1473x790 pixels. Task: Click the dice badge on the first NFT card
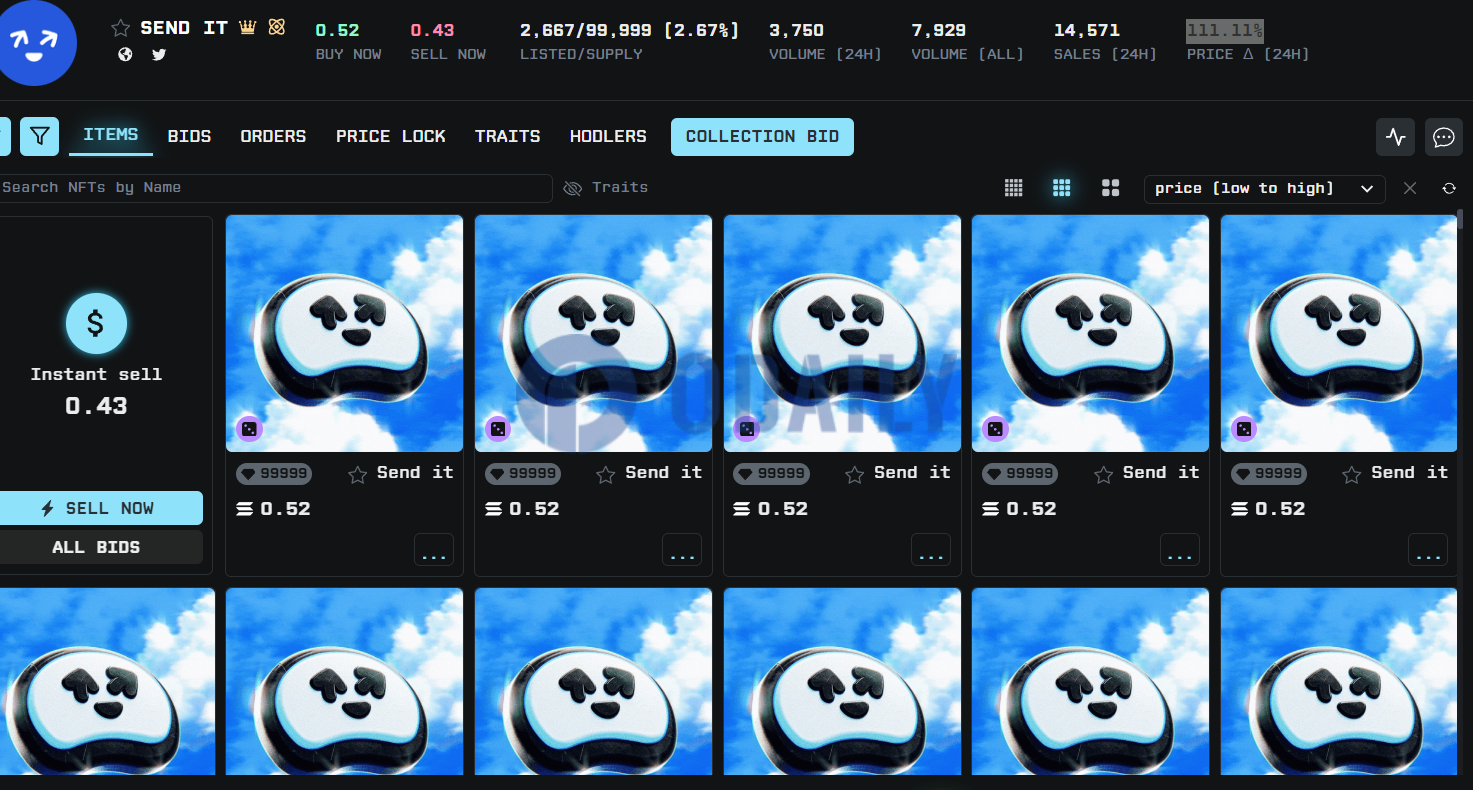point(249,429)
